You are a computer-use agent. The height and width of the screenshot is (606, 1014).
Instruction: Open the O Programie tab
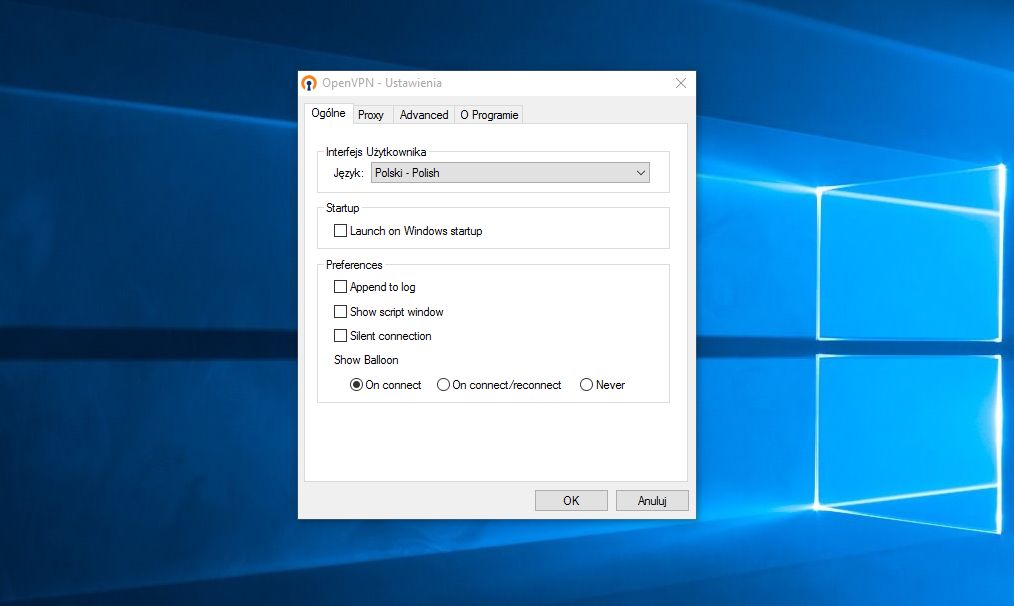tap(489, 115)
